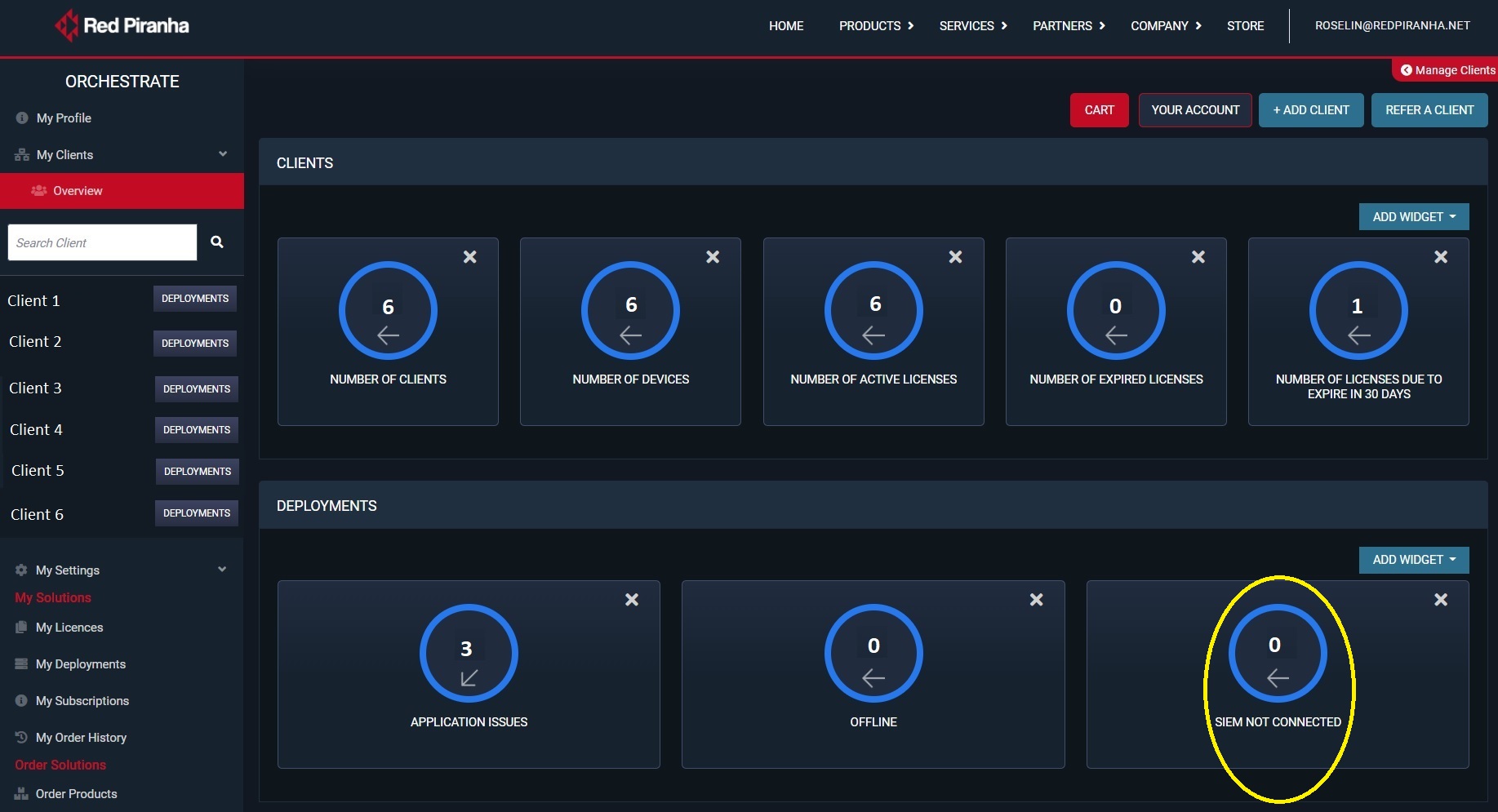Open My Clients text in the sidebar
Viewport: 1498px width, 812px height.
point(64,155)
